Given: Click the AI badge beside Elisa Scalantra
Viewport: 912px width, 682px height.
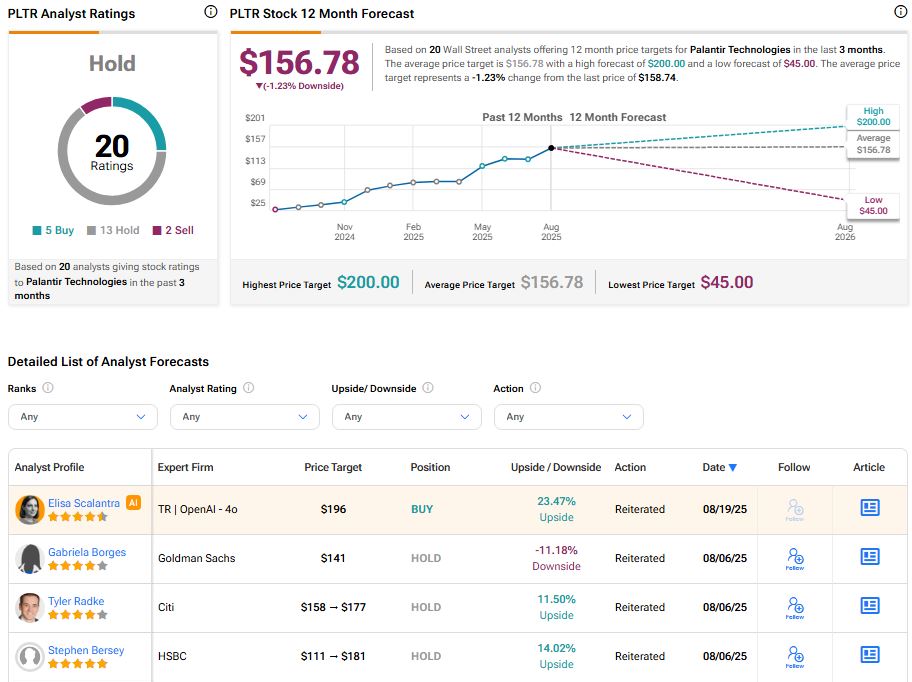Looking at the screenshot, I should tap(133, 502).
